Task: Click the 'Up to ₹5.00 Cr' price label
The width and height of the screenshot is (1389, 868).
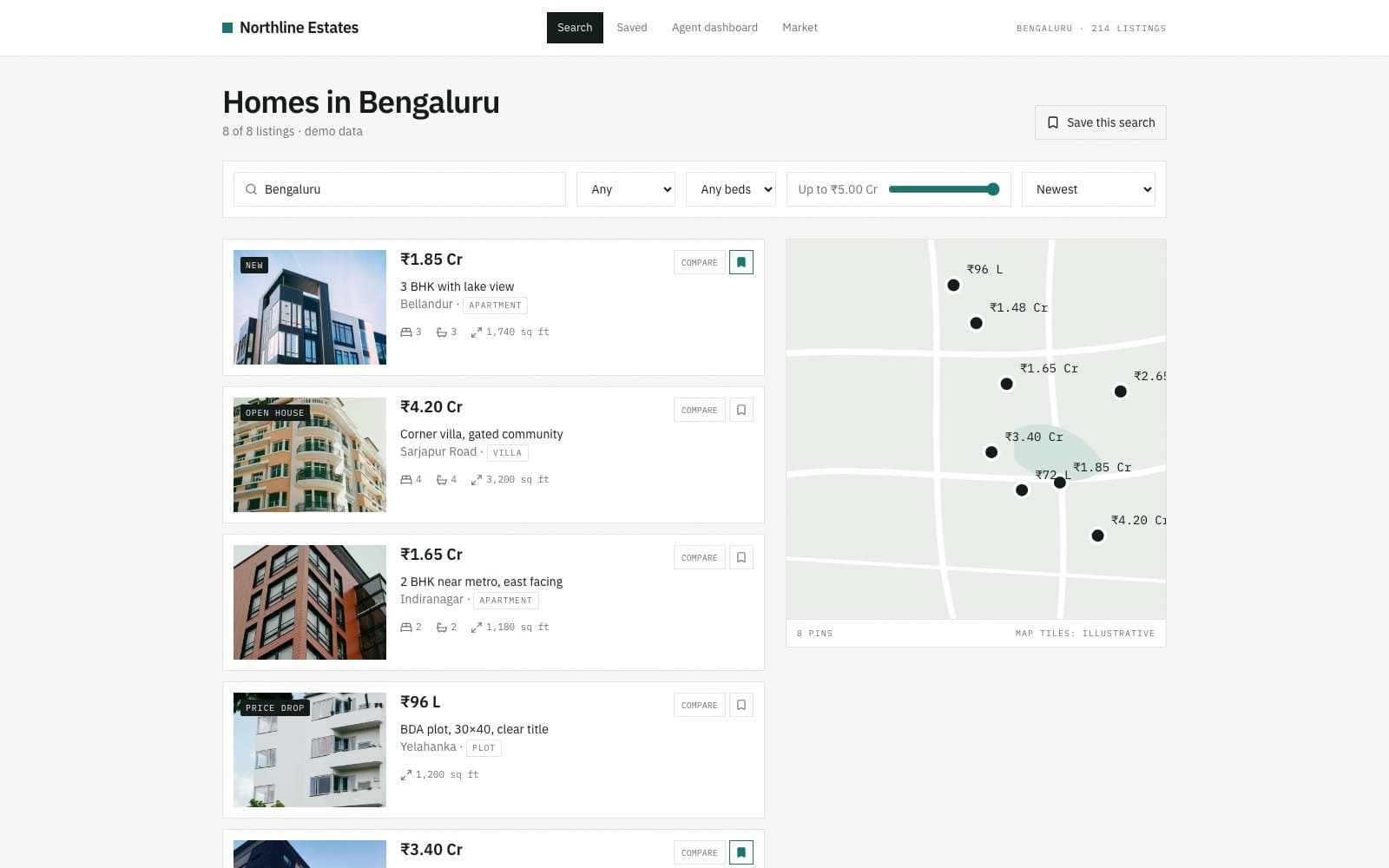Action: [x=838, y=189]
